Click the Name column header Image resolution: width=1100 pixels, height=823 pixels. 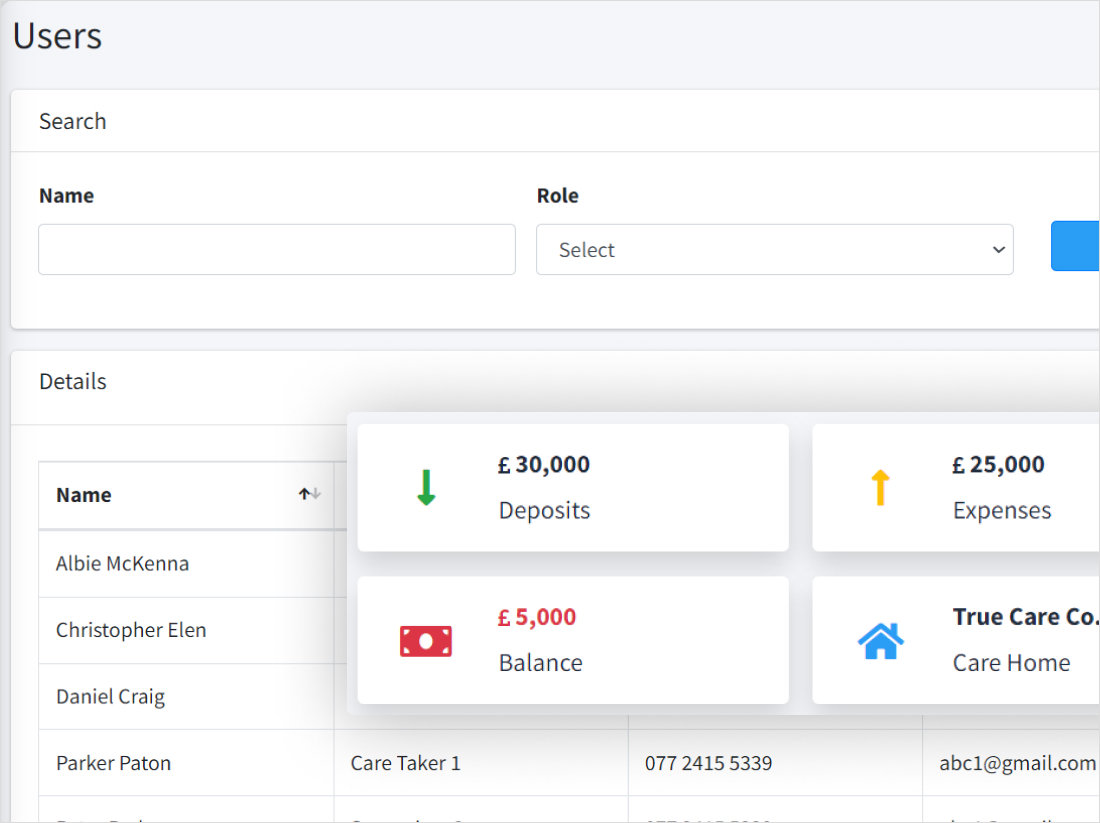point(84,495)
